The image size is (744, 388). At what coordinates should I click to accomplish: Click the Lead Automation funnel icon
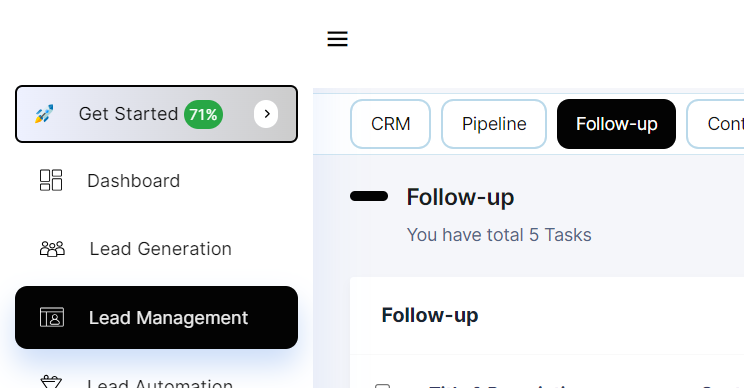click(x=51, y=382)
